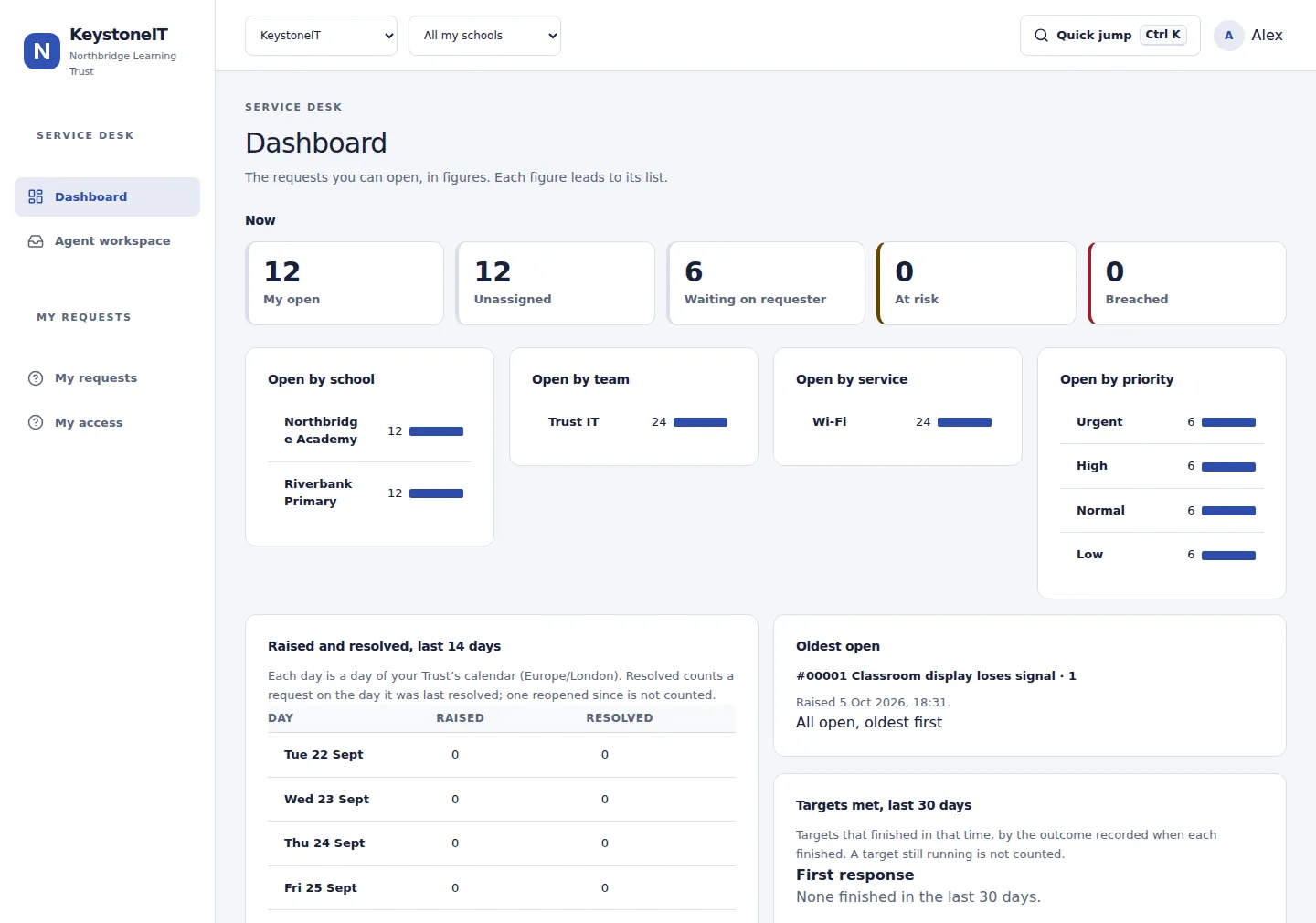Click the Tue 22 Sept row
The height and width of the screenshot is (923, 1316).
(x=502, y=755)
